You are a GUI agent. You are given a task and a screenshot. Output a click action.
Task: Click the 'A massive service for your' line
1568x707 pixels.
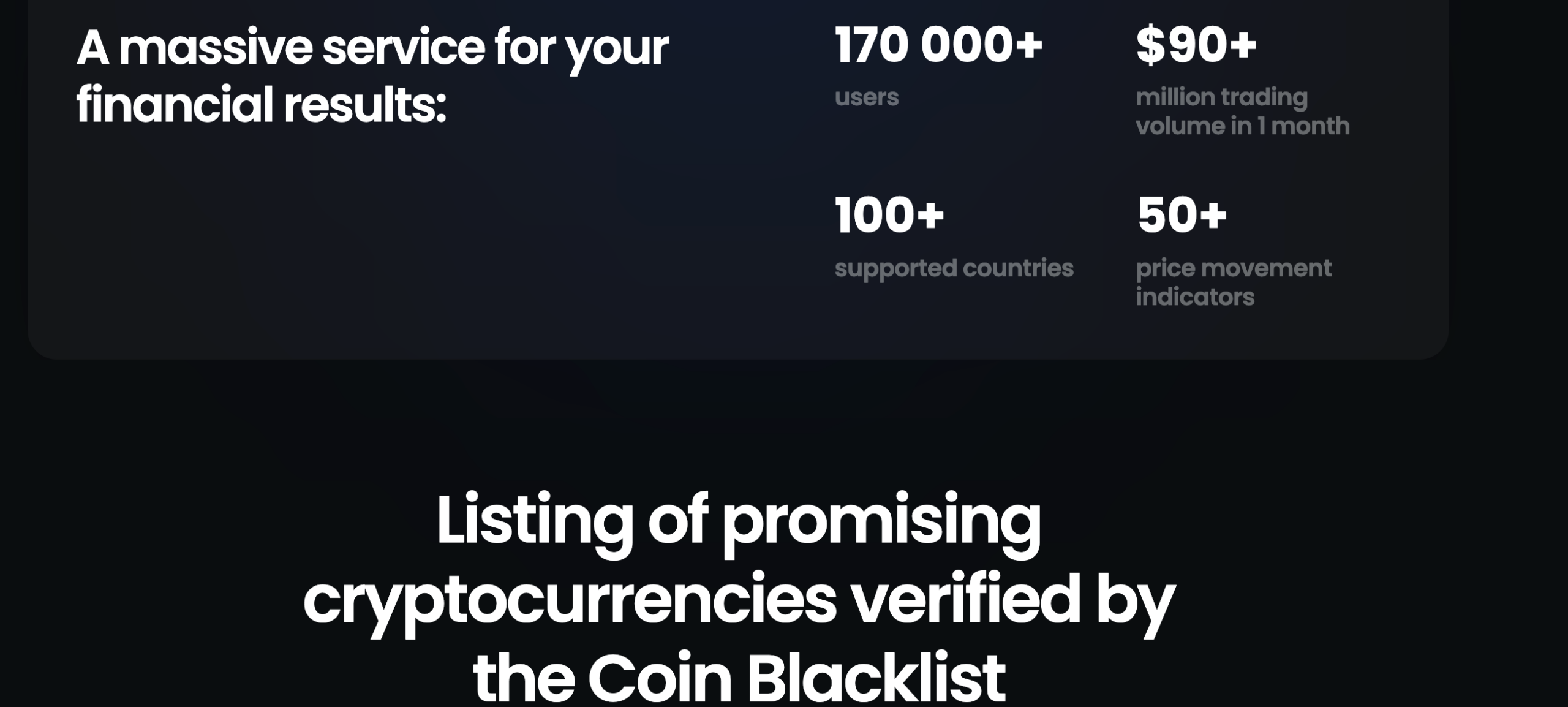[x=372, y=49]
